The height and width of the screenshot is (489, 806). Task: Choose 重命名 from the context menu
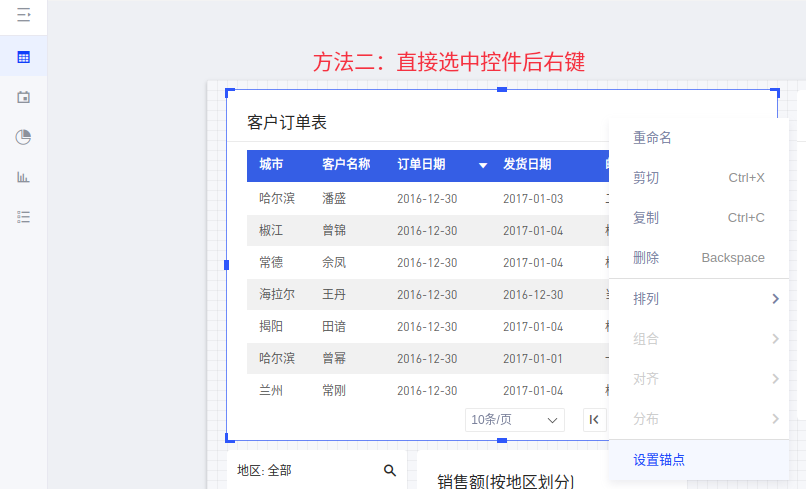click(x=652, y=137)
